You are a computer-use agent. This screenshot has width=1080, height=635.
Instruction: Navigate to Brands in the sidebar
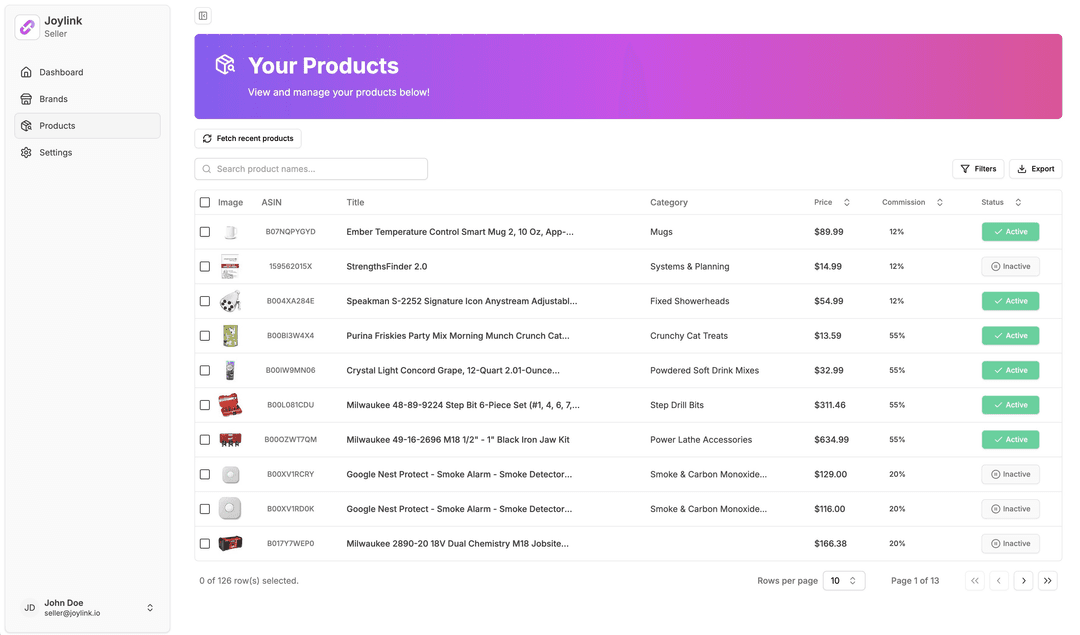pos(53,99)
